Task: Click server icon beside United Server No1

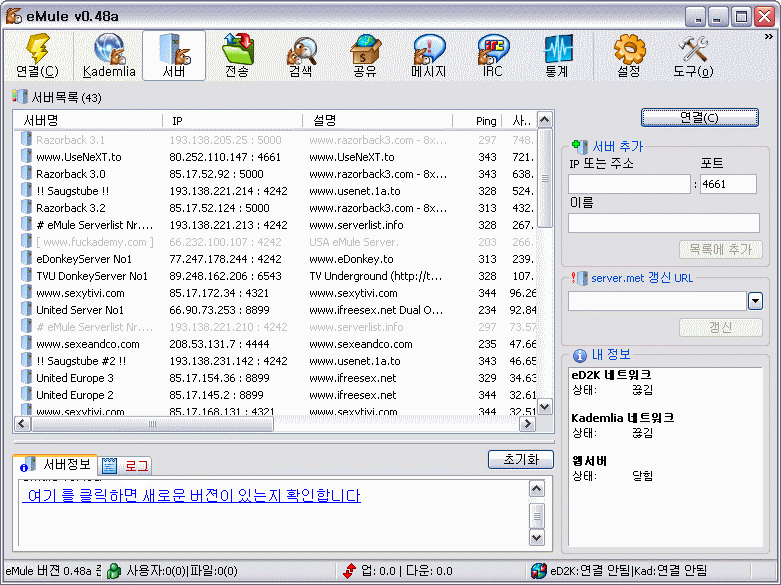Action: pos(26,309)
